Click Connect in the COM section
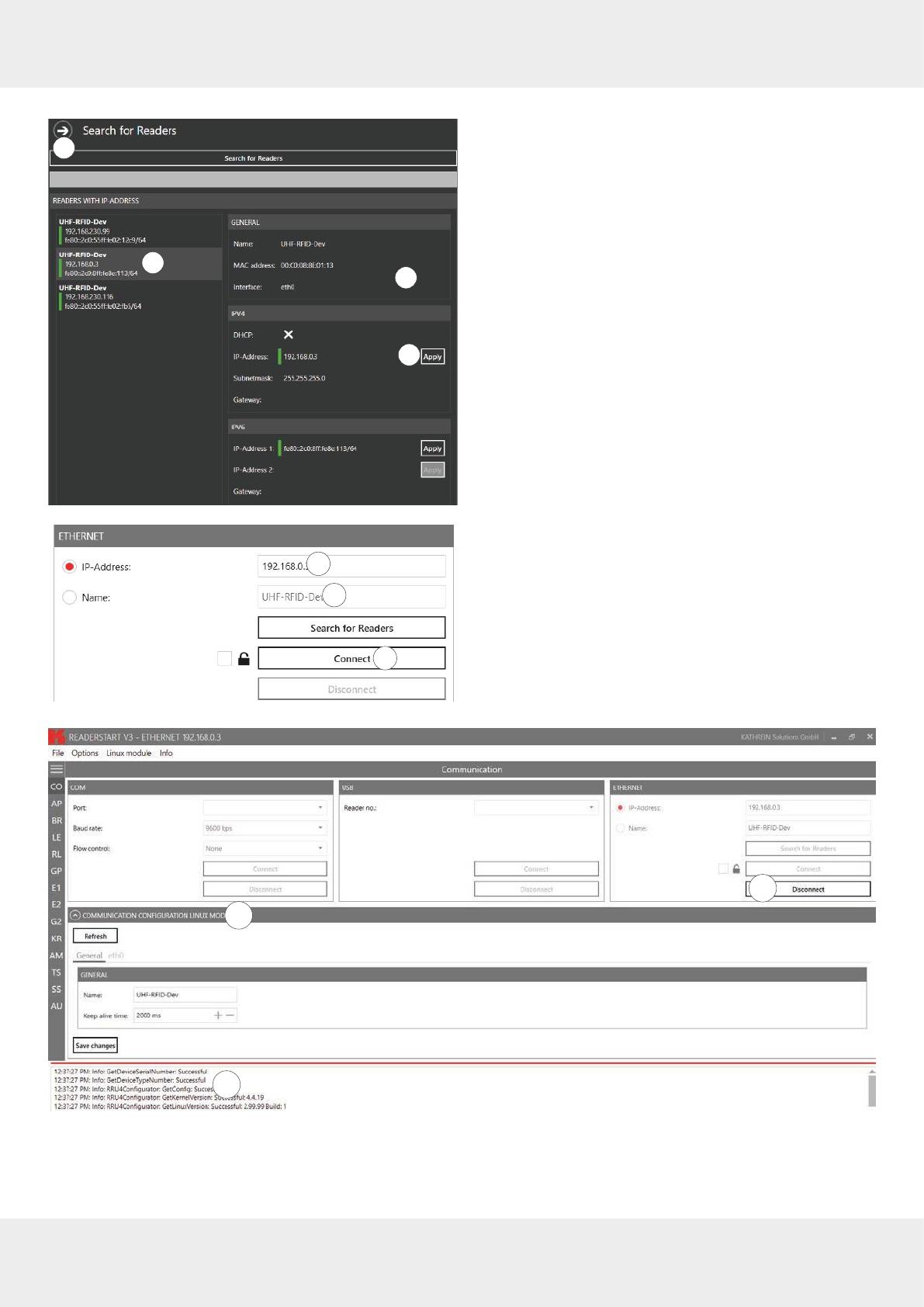The width and height of the screenshot is (924, 1307). (265, 868)
